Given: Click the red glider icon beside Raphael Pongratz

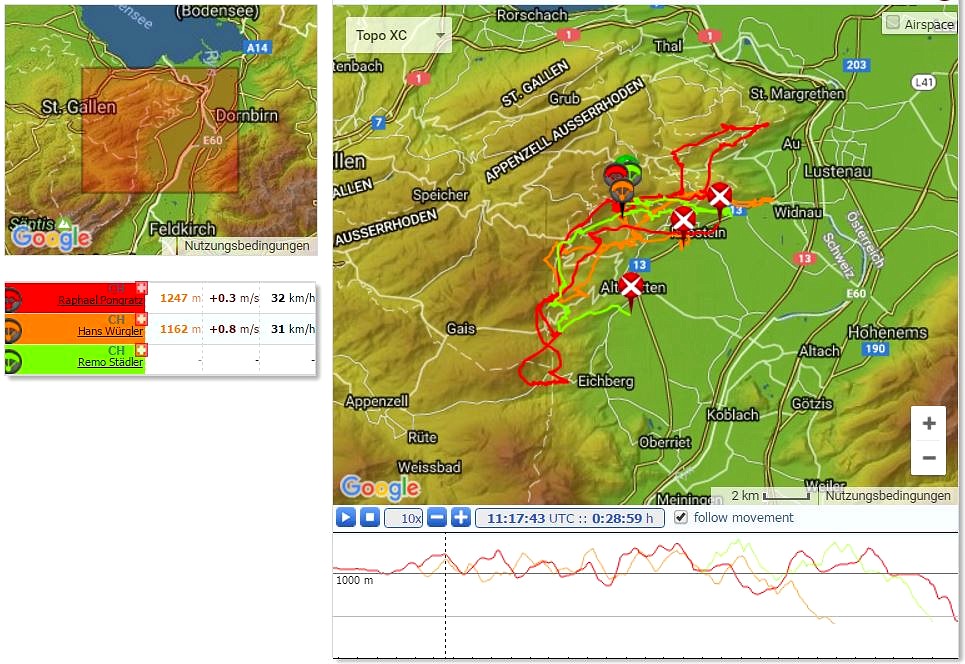Looking at the screenshot, I should [x=13, y=299].
